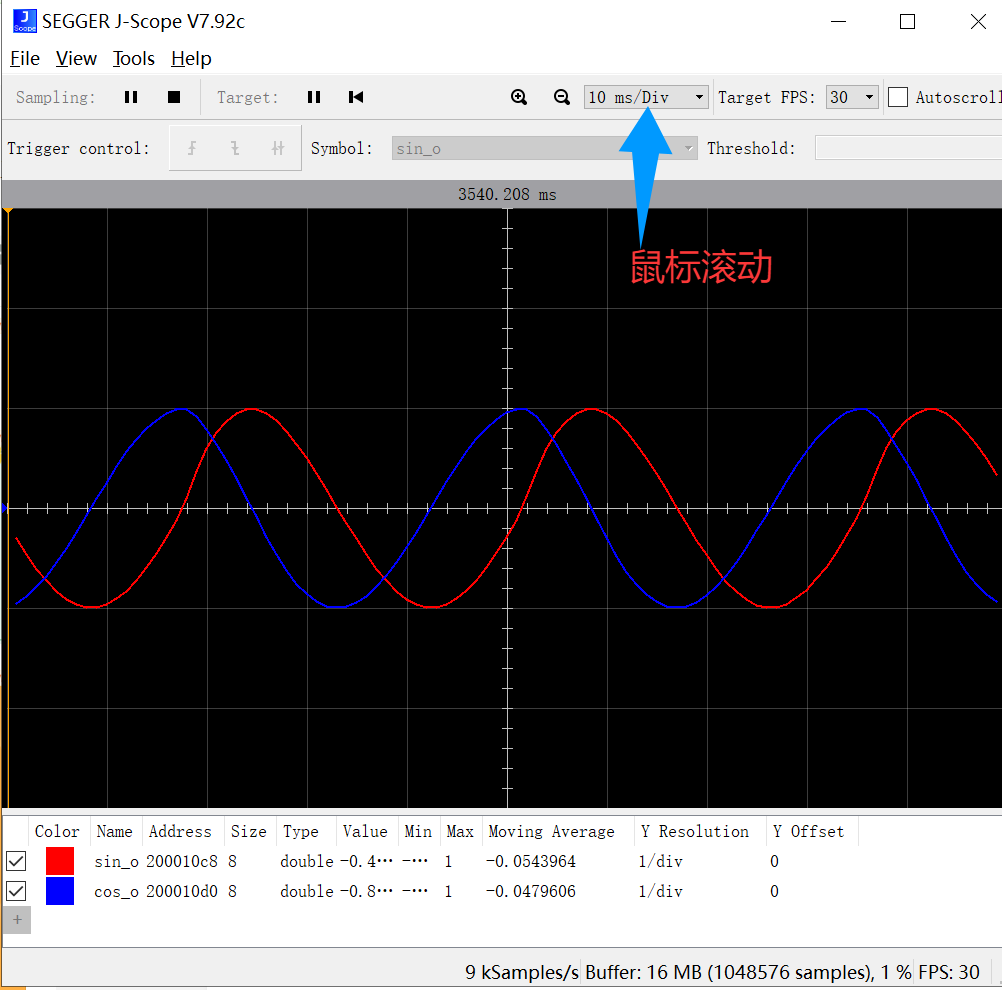Open the Target FPS 30 dropdown
The image size is (1002, 990).
pos(852,97)
